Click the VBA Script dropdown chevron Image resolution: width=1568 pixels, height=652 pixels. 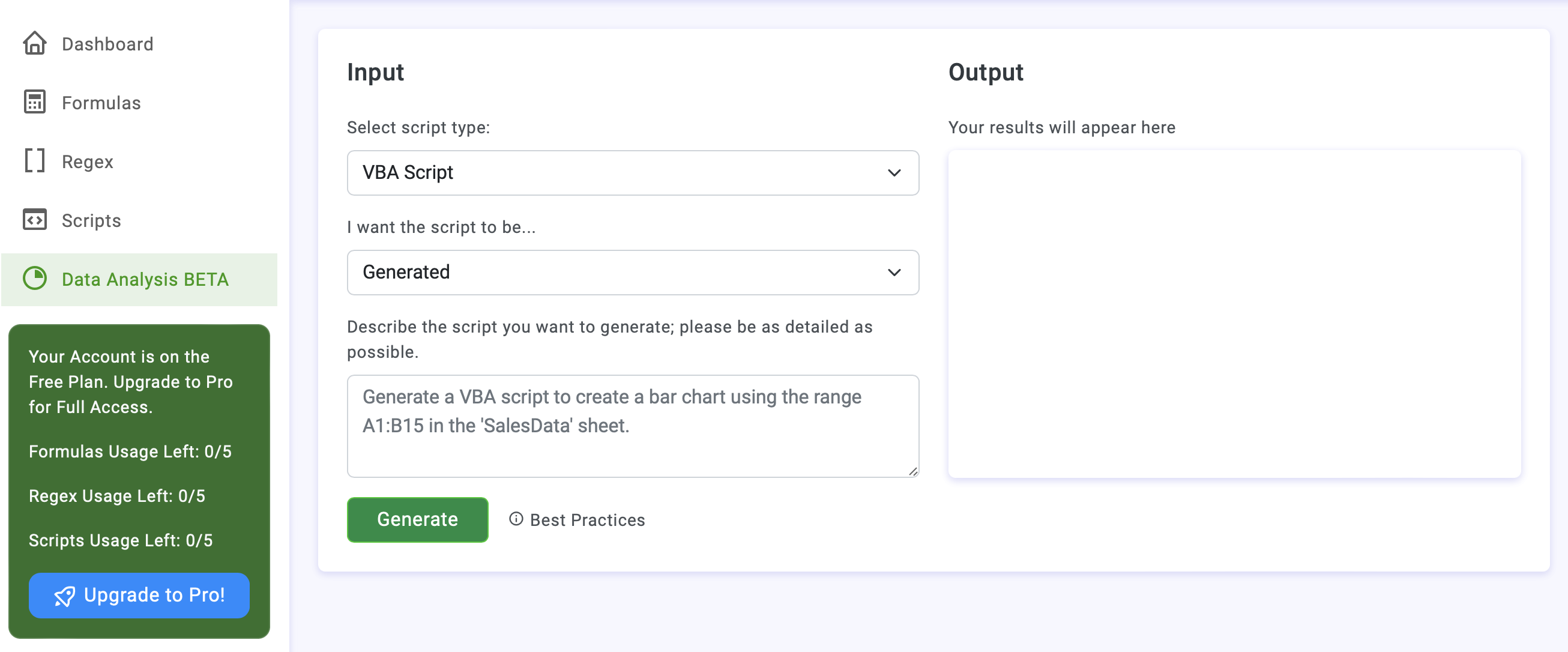tap(894, 173)
